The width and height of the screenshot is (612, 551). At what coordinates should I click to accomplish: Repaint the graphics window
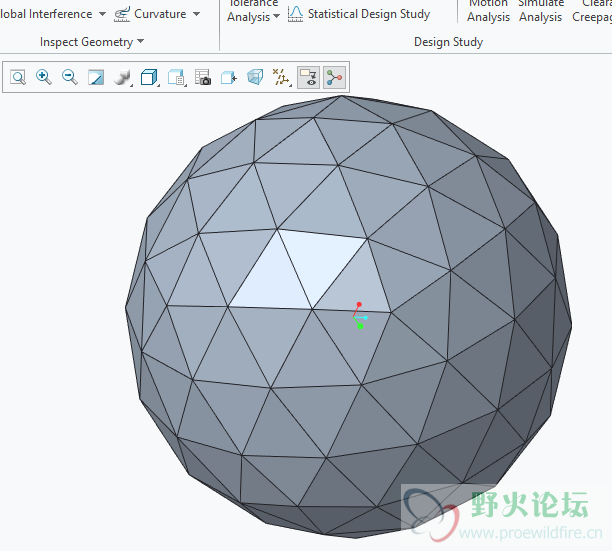[x=96, y=77]
